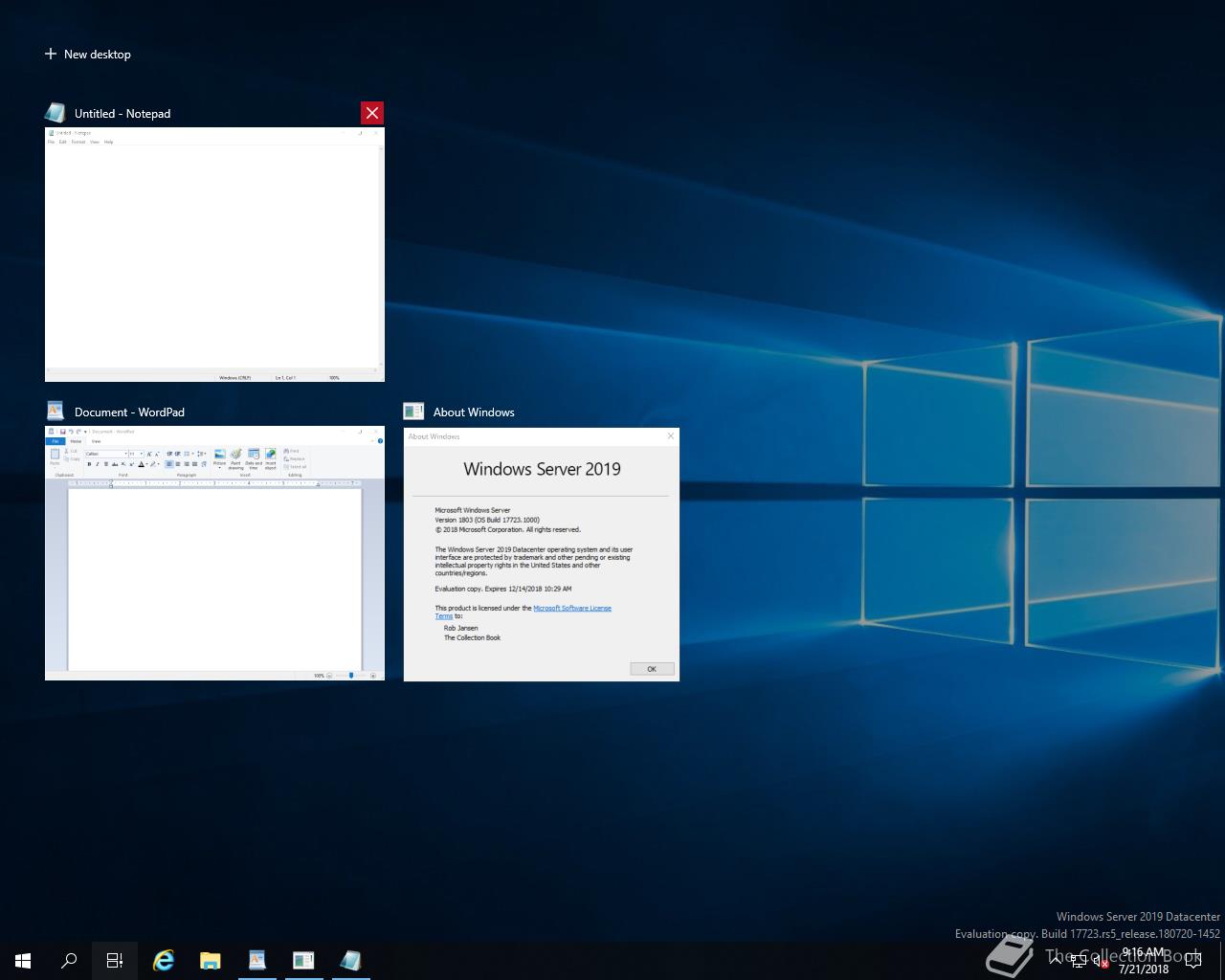
Task: Close the Untitled - Notepad window thumbnail
Action: point(372,113)
